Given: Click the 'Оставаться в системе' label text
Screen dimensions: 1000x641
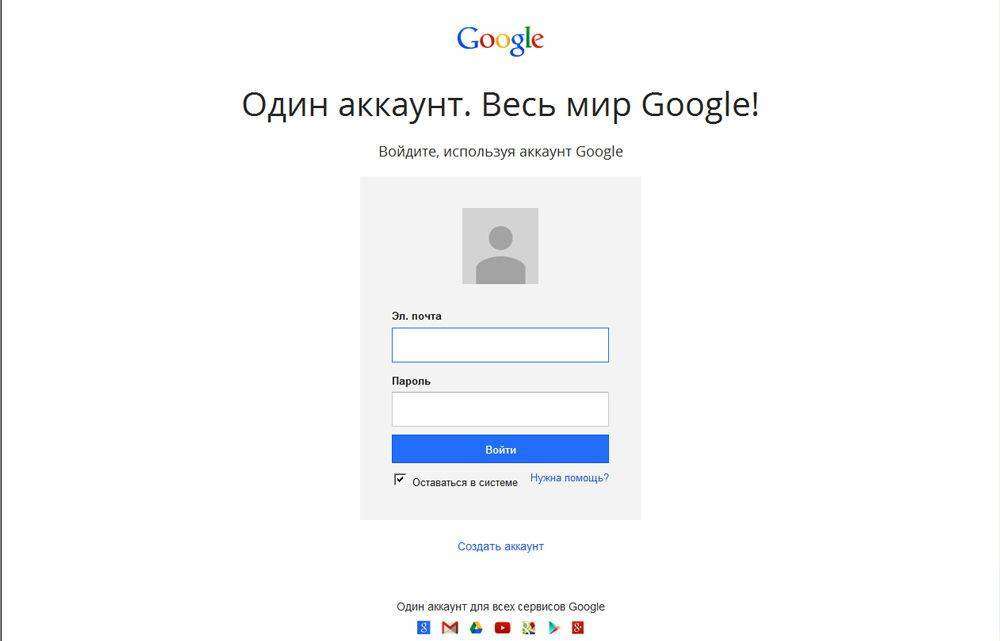Looking at the screenshot, I should coord(465,483).
